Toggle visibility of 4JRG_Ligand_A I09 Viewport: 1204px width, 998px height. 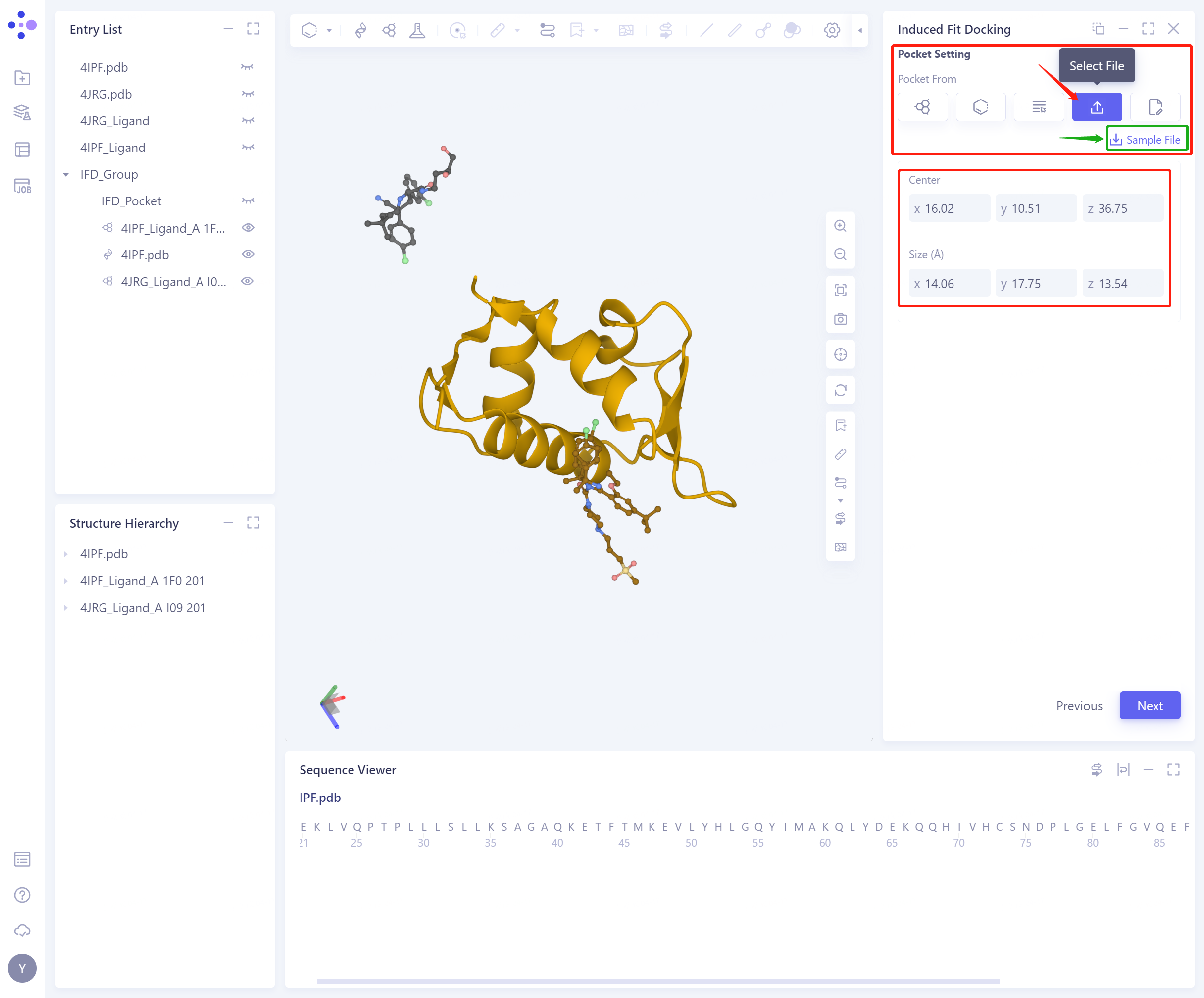coord(248,281)
